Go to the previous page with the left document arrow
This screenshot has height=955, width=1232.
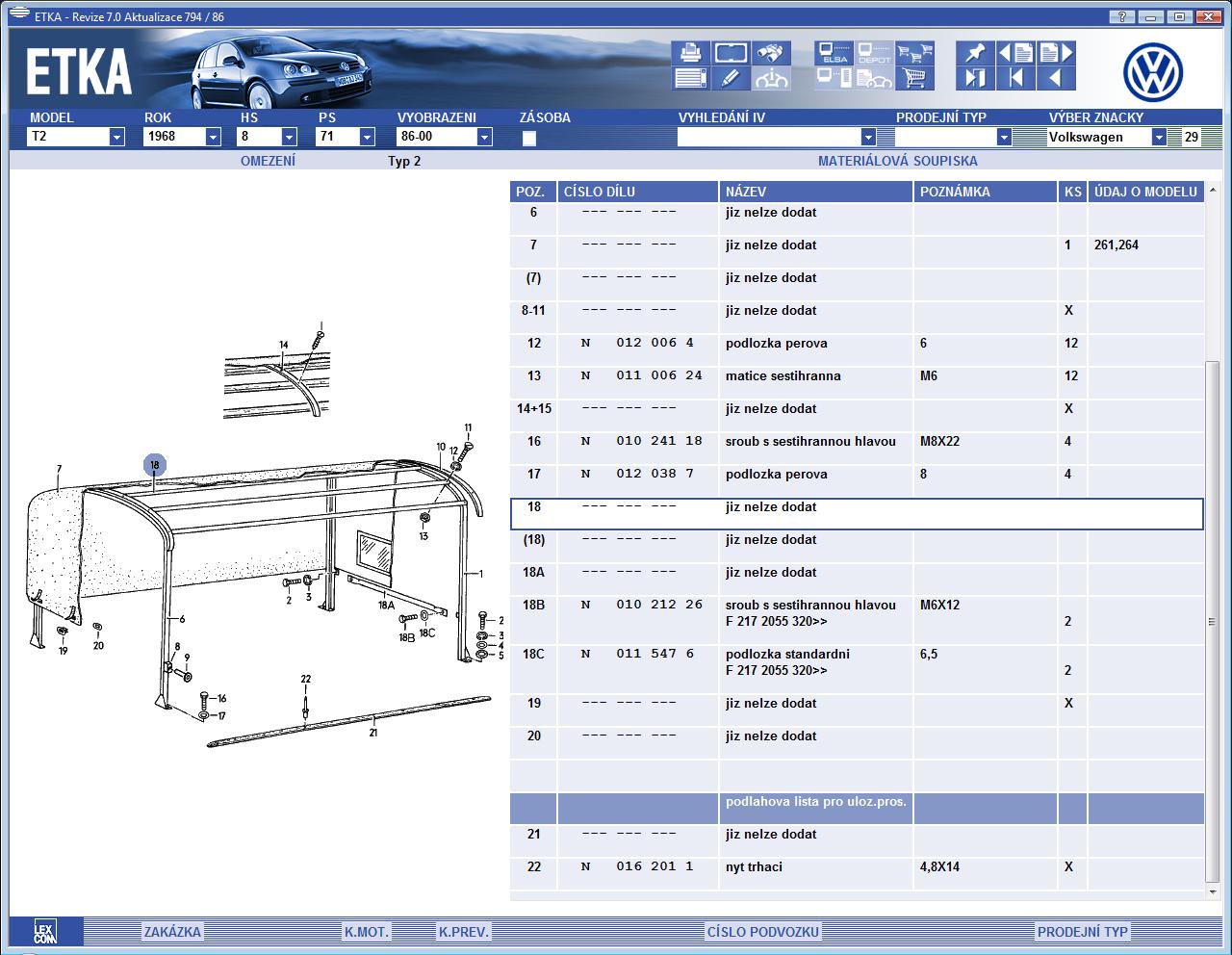point(1015,53)
